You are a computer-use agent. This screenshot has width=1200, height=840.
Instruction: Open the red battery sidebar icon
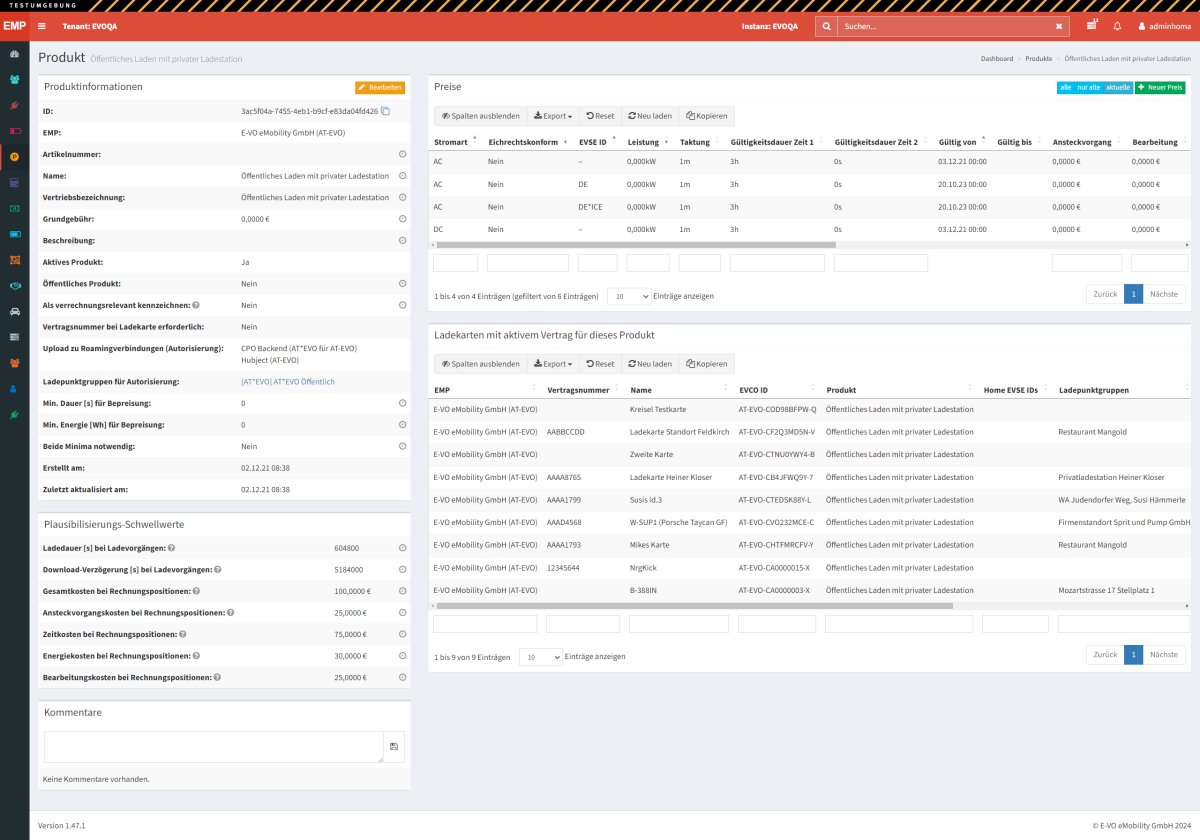pos(14,131)
